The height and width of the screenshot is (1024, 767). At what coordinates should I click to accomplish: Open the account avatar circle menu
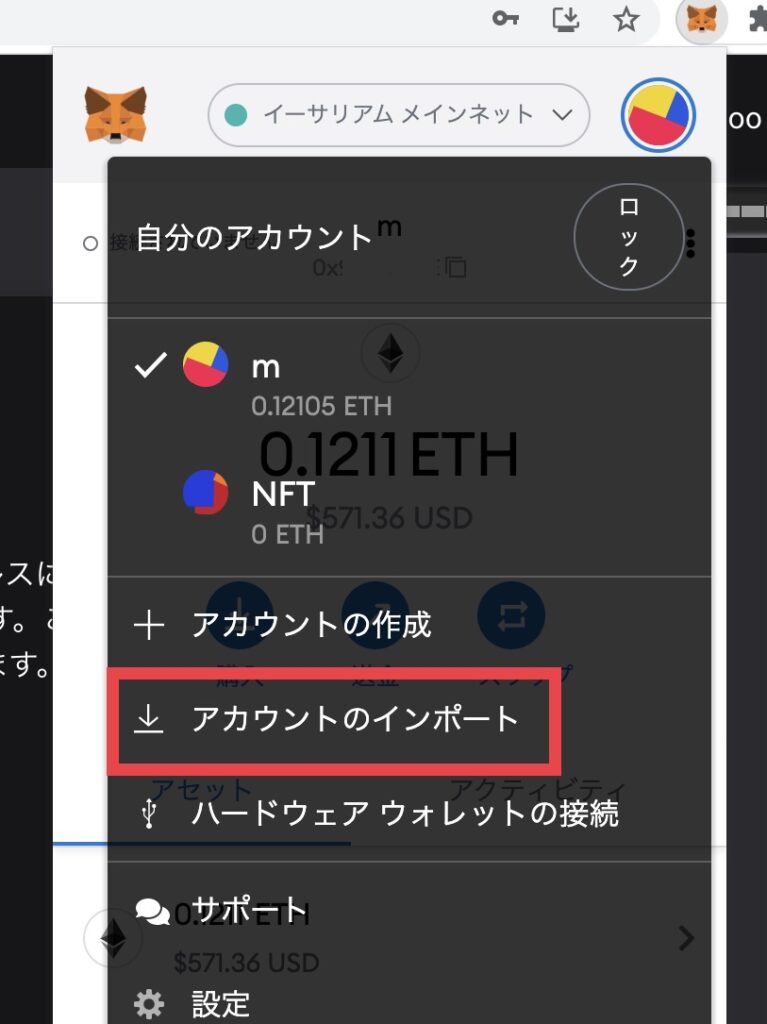pyautogui.click(x=658, y=115)
